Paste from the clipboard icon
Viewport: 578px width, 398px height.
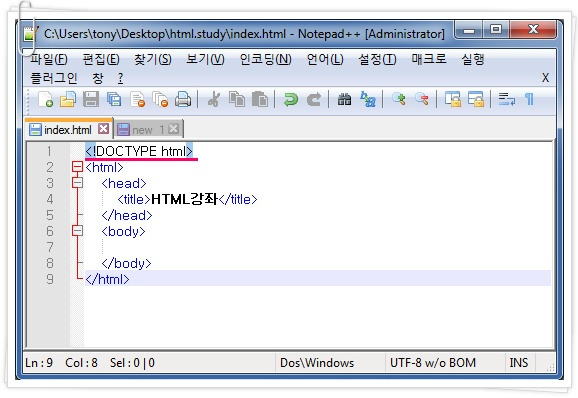pyautogui.click(x=260, y=100)
